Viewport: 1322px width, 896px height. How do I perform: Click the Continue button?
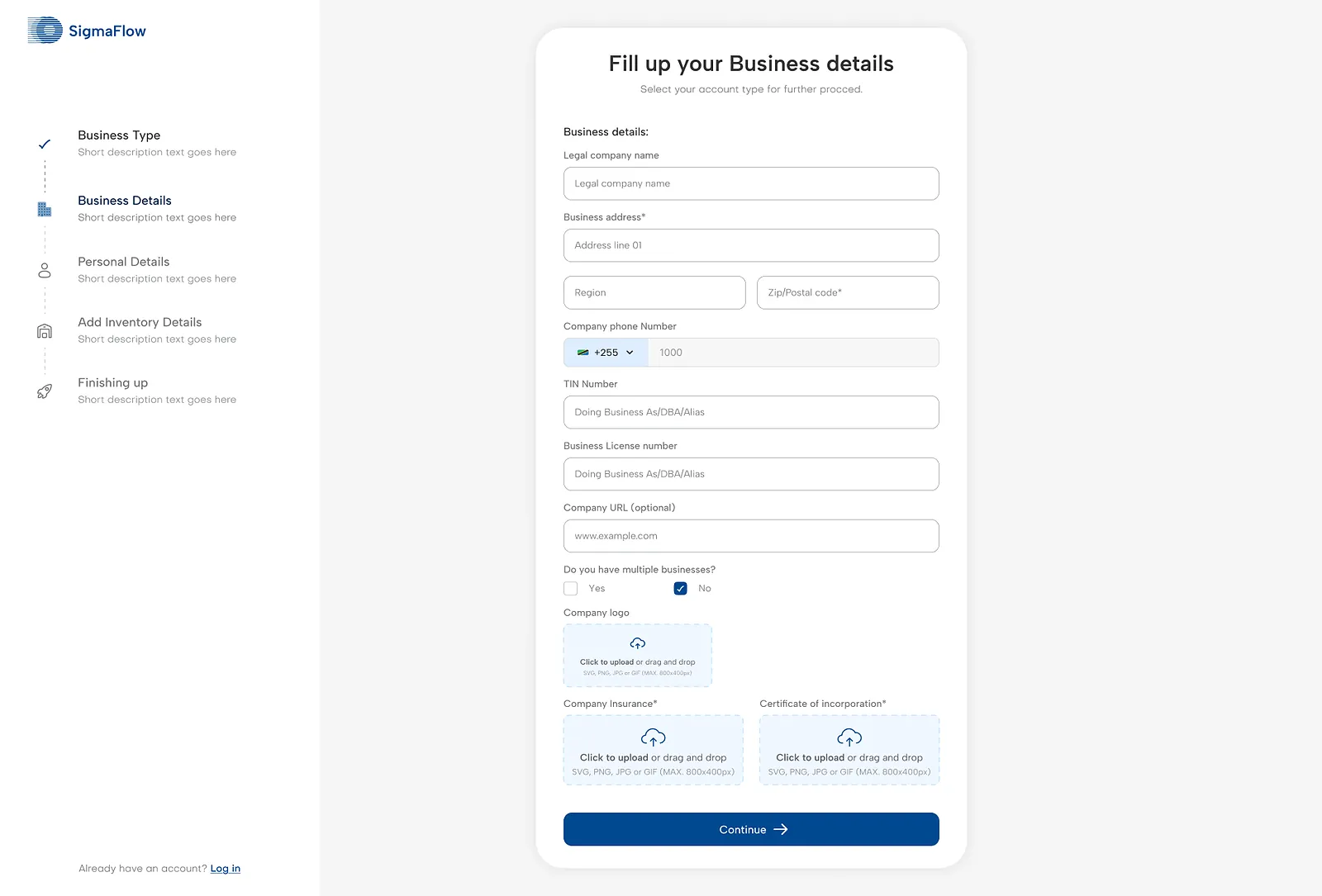[x=751, y=829]
